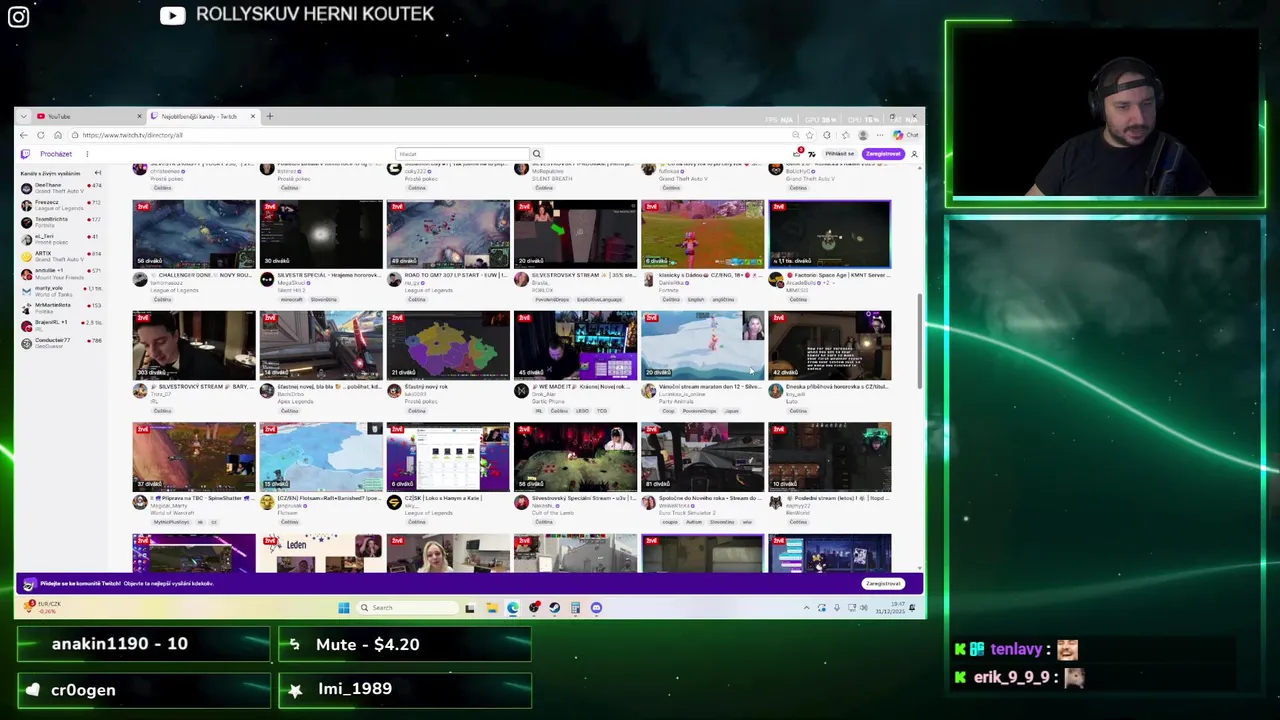Viewport: 1280px width, 720px height.
Task: Open the Windows Start menu
Action: coord(344,607)
